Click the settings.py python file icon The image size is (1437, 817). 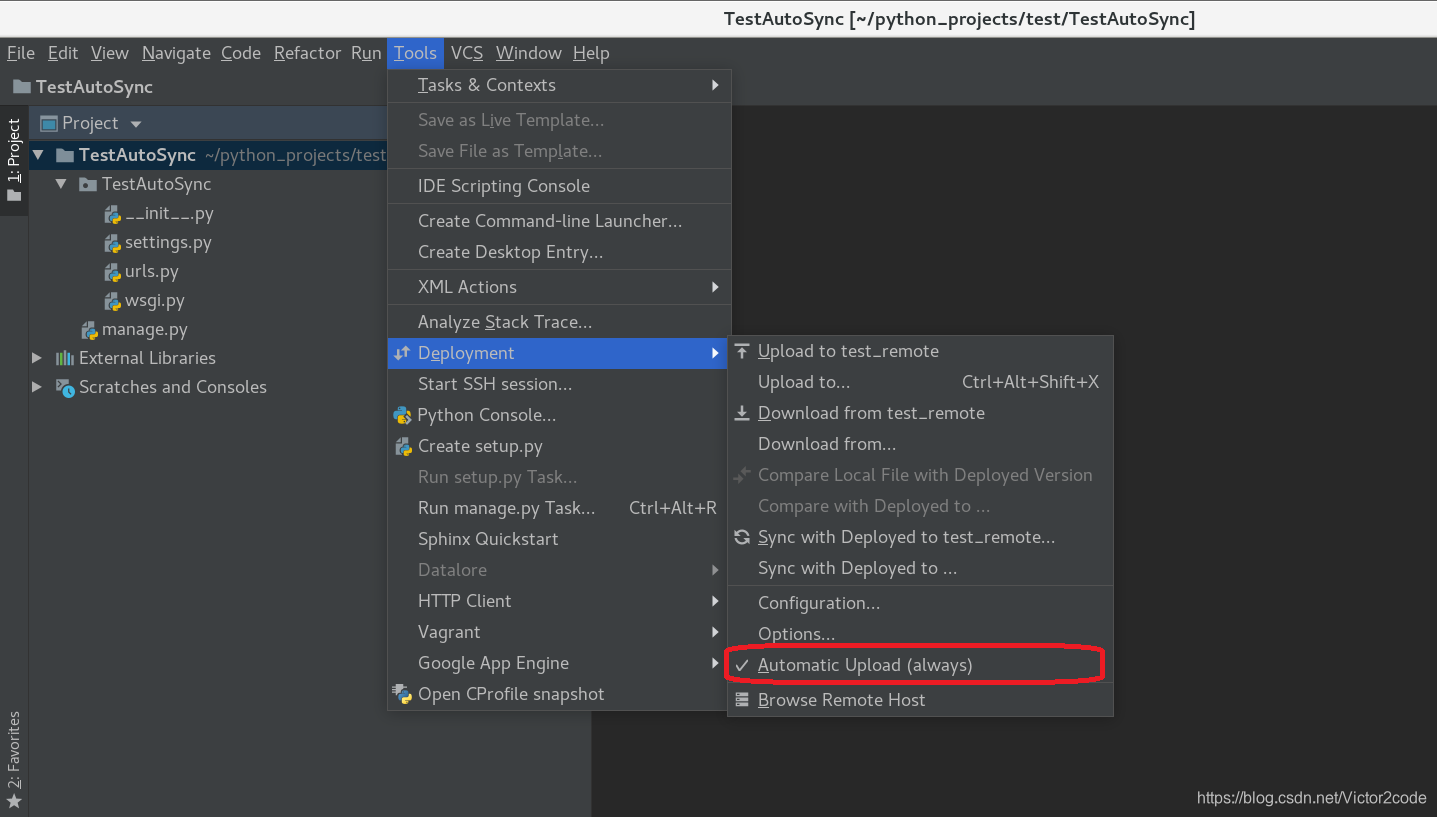click(x=113, y=243)
